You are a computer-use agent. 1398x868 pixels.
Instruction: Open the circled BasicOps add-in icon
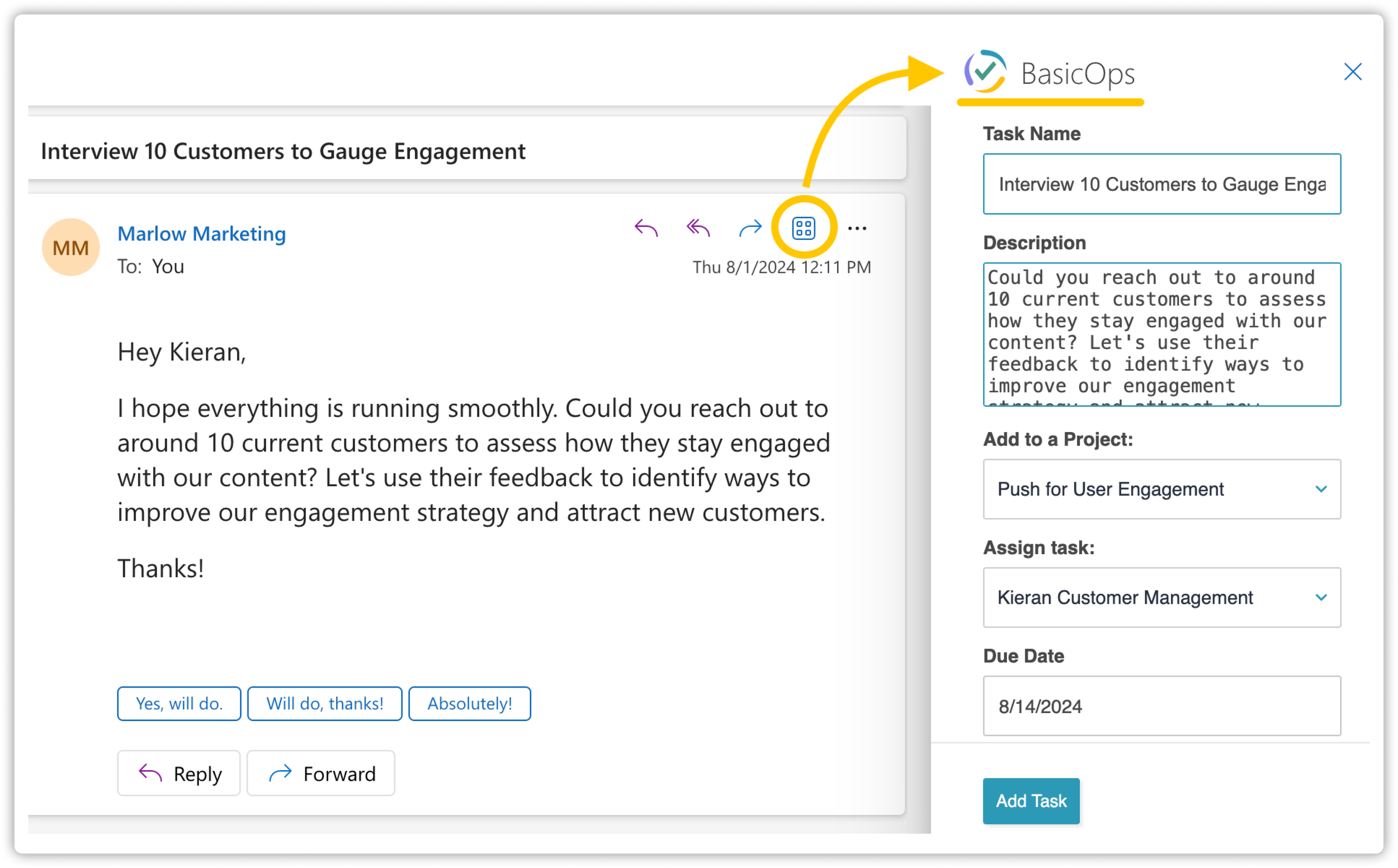(803, 227)
